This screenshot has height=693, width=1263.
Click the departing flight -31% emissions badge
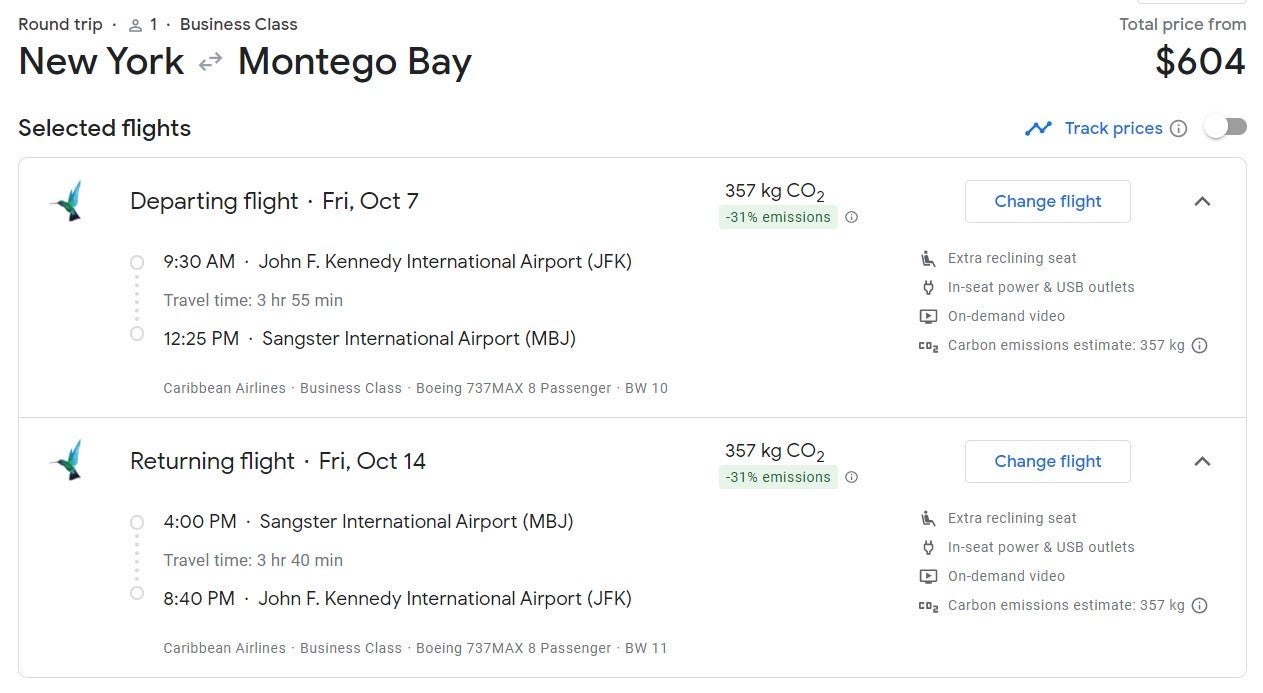[778, 217]
